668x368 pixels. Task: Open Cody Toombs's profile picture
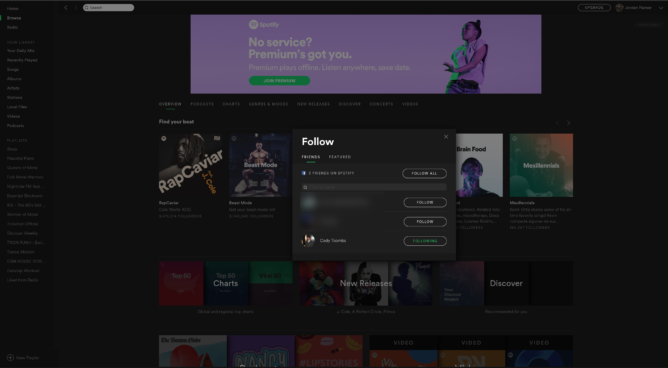(x=308, y=241)
